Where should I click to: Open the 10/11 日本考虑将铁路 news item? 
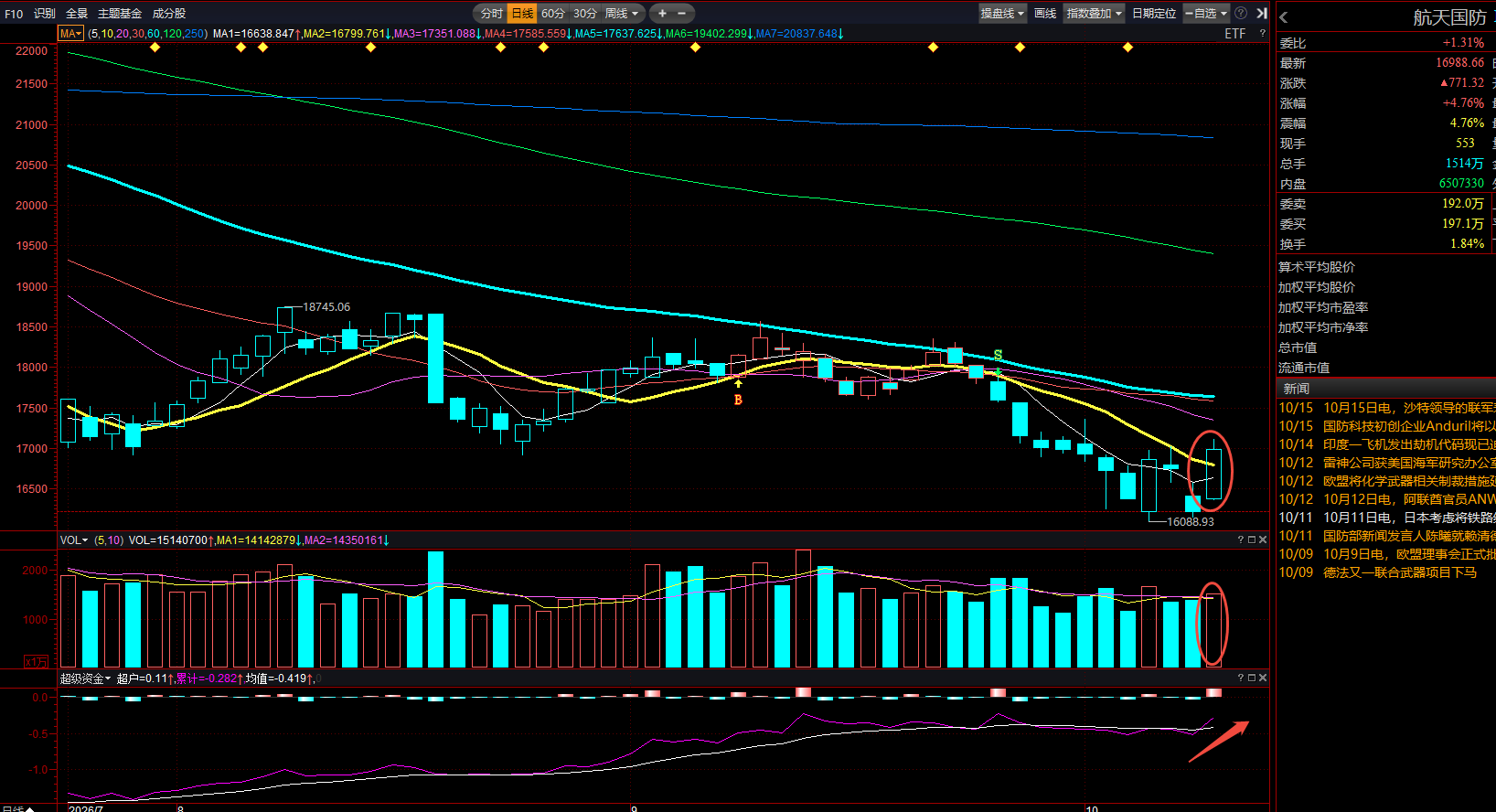click(1386, 518)
